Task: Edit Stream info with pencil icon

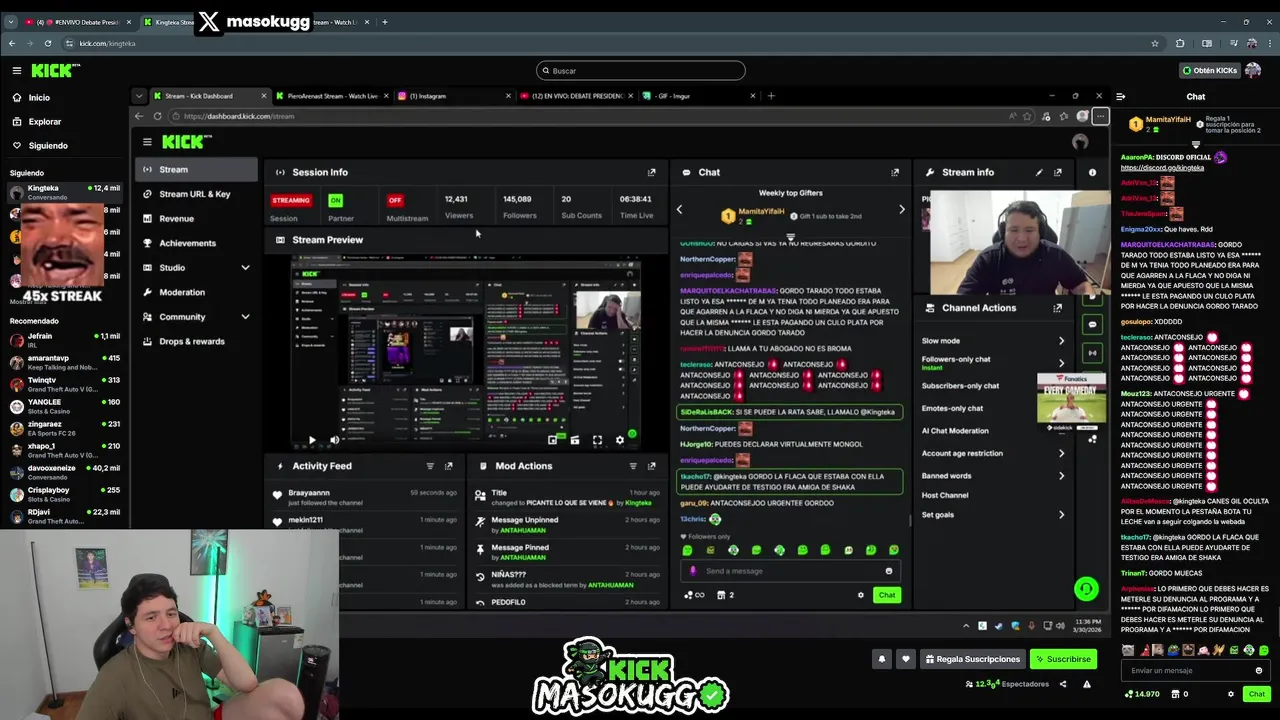Action: click(1039, 172)
